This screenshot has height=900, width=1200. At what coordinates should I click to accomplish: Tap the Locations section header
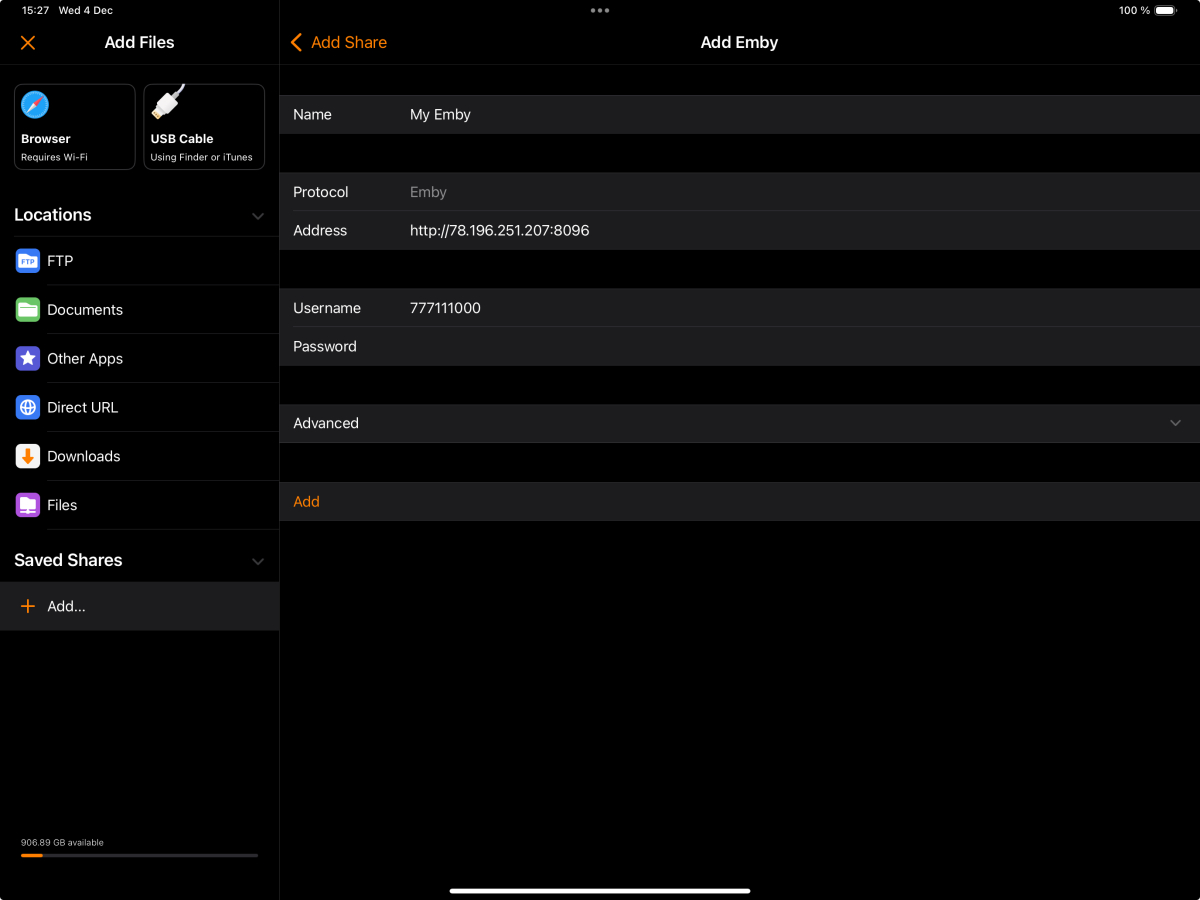pos(53,215)
